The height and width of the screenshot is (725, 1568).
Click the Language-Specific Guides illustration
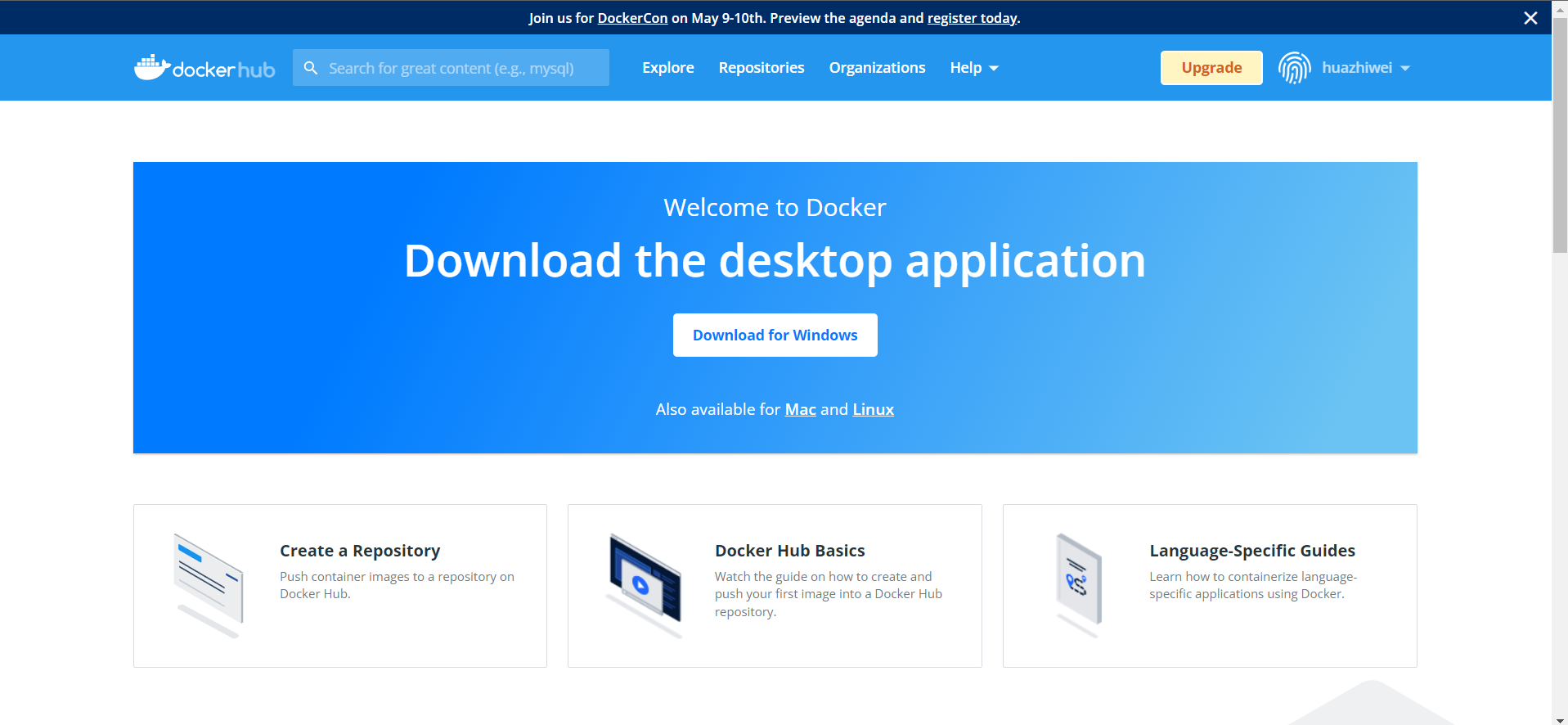[x=1079, y=585]
